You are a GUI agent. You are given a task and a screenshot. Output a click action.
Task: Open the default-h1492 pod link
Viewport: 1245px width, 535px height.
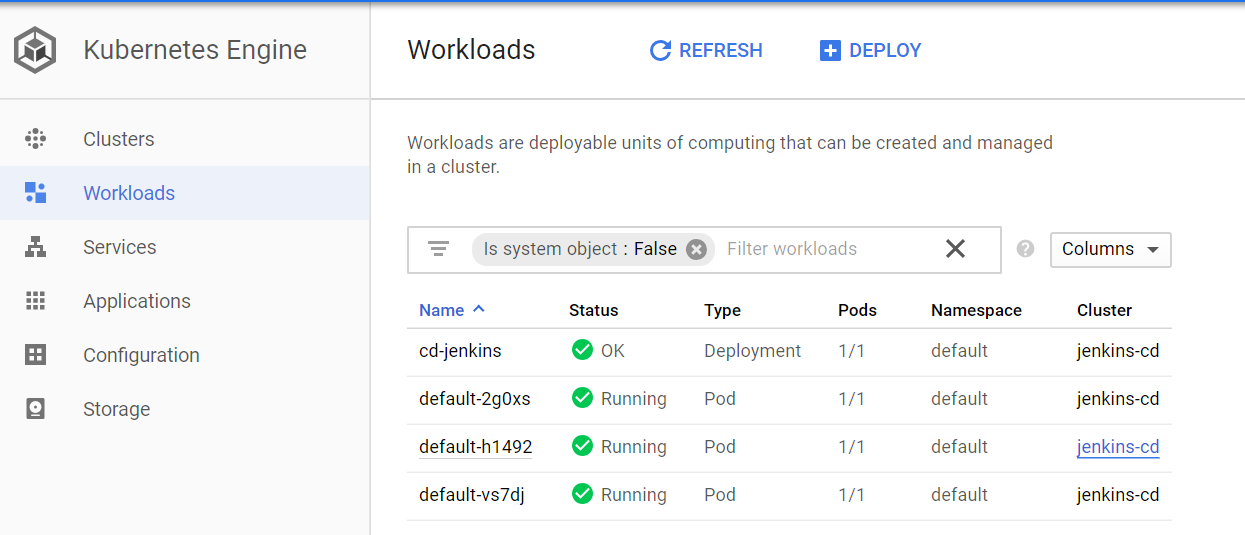click(475, 447)
